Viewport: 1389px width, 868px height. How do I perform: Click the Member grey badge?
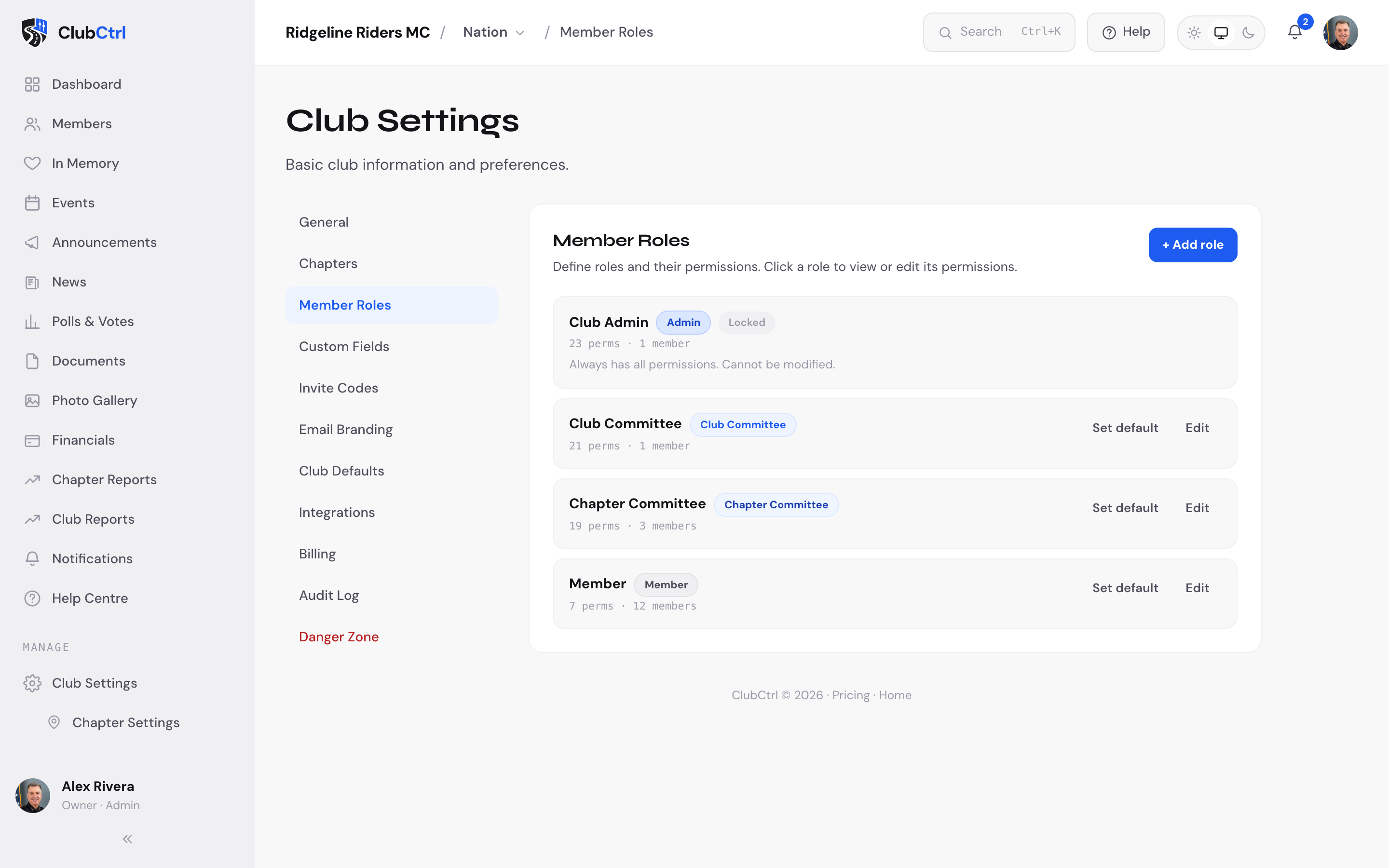(666, 585)
